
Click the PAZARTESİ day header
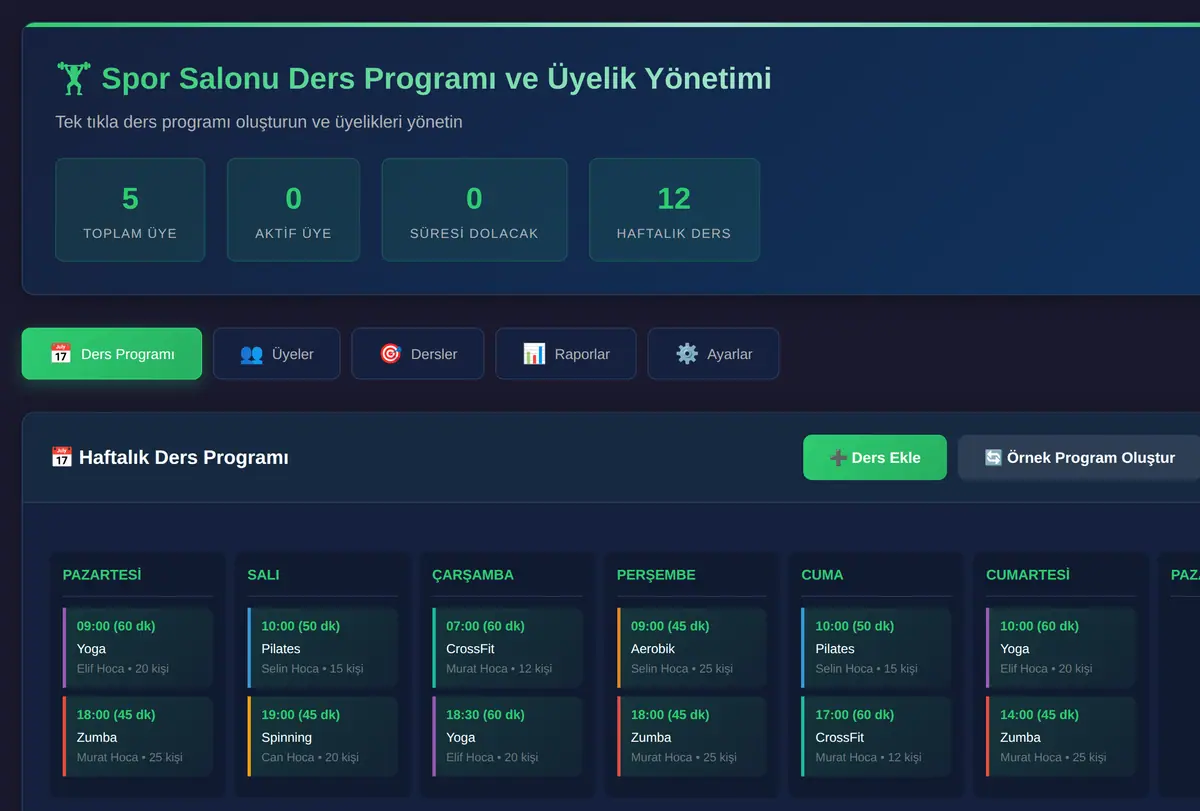click(x=102, y=575)
